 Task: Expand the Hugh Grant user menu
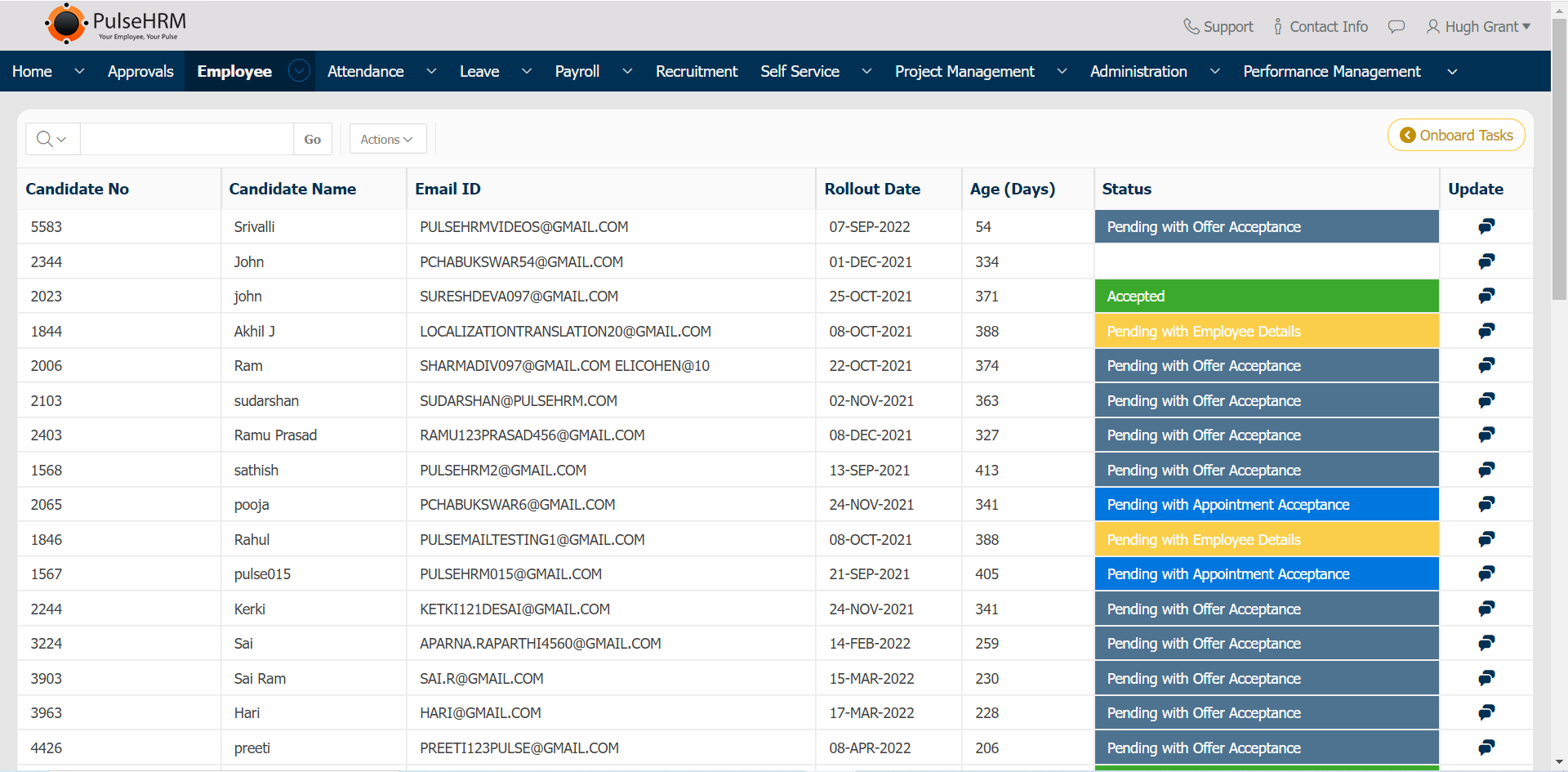click(1479, 27)
